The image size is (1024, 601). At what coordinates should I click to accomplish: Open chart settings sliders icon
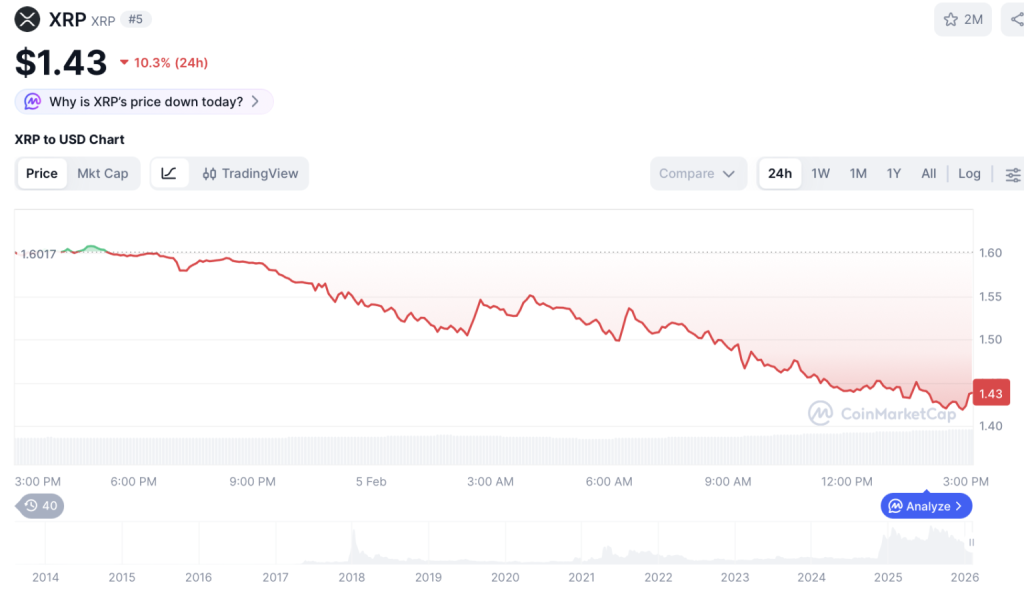1012,174
